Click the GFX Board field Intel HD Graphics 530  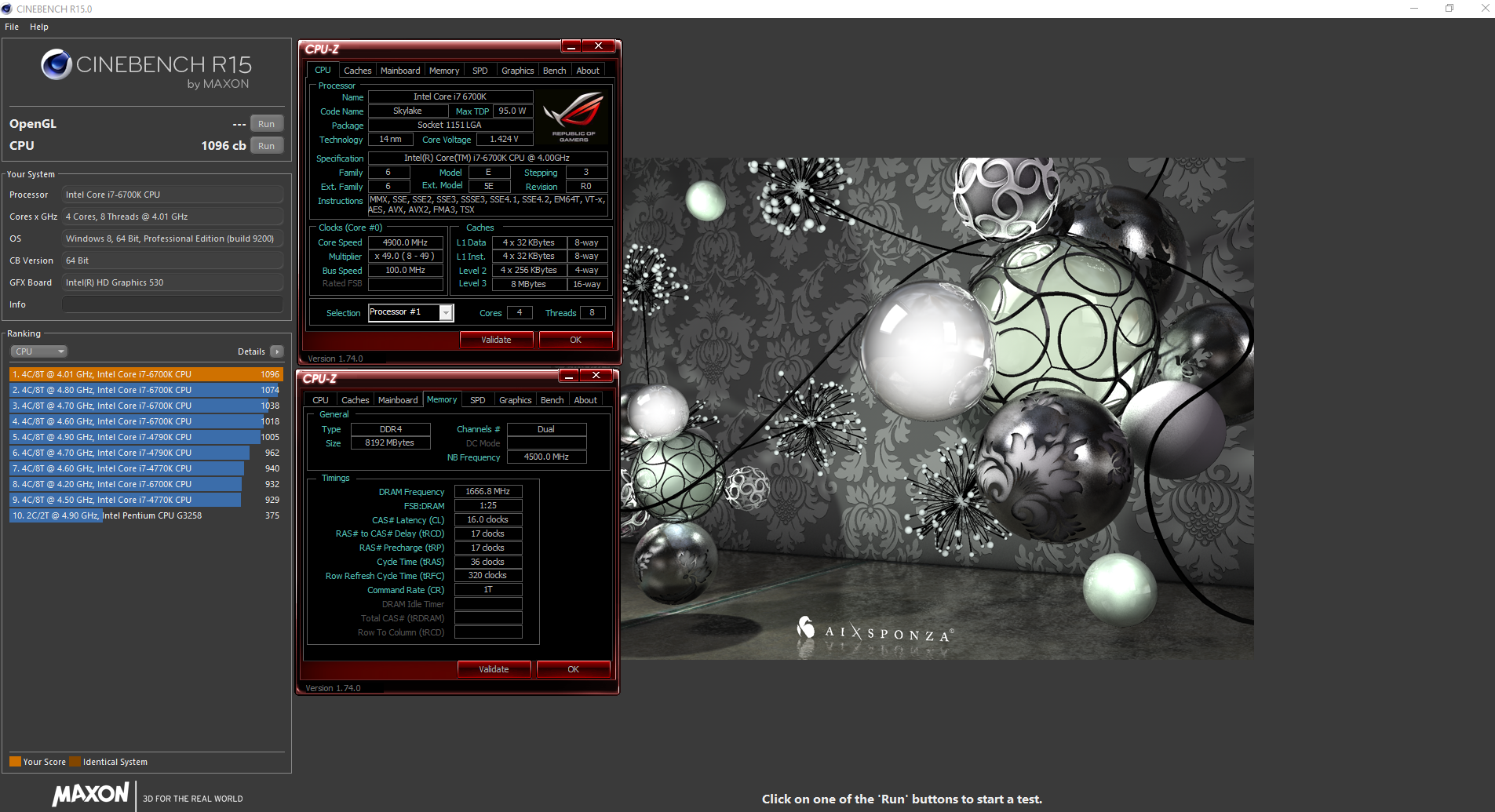(173, 282)
